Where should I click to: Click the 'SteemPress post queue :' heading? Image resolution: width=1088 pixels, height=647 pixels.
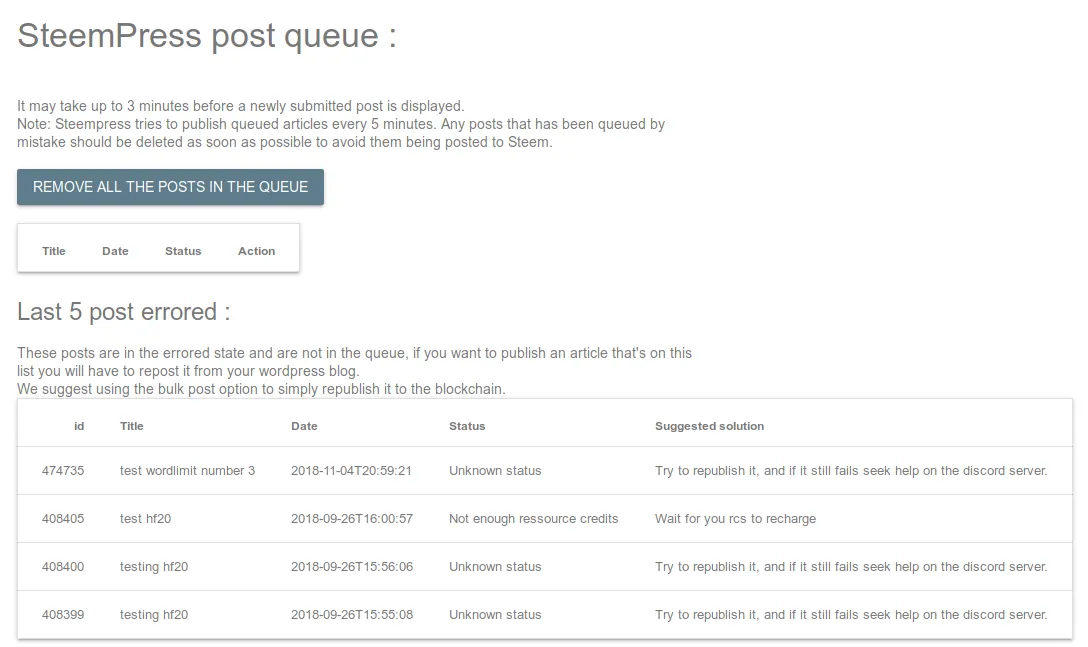click(x=207, y=36)
